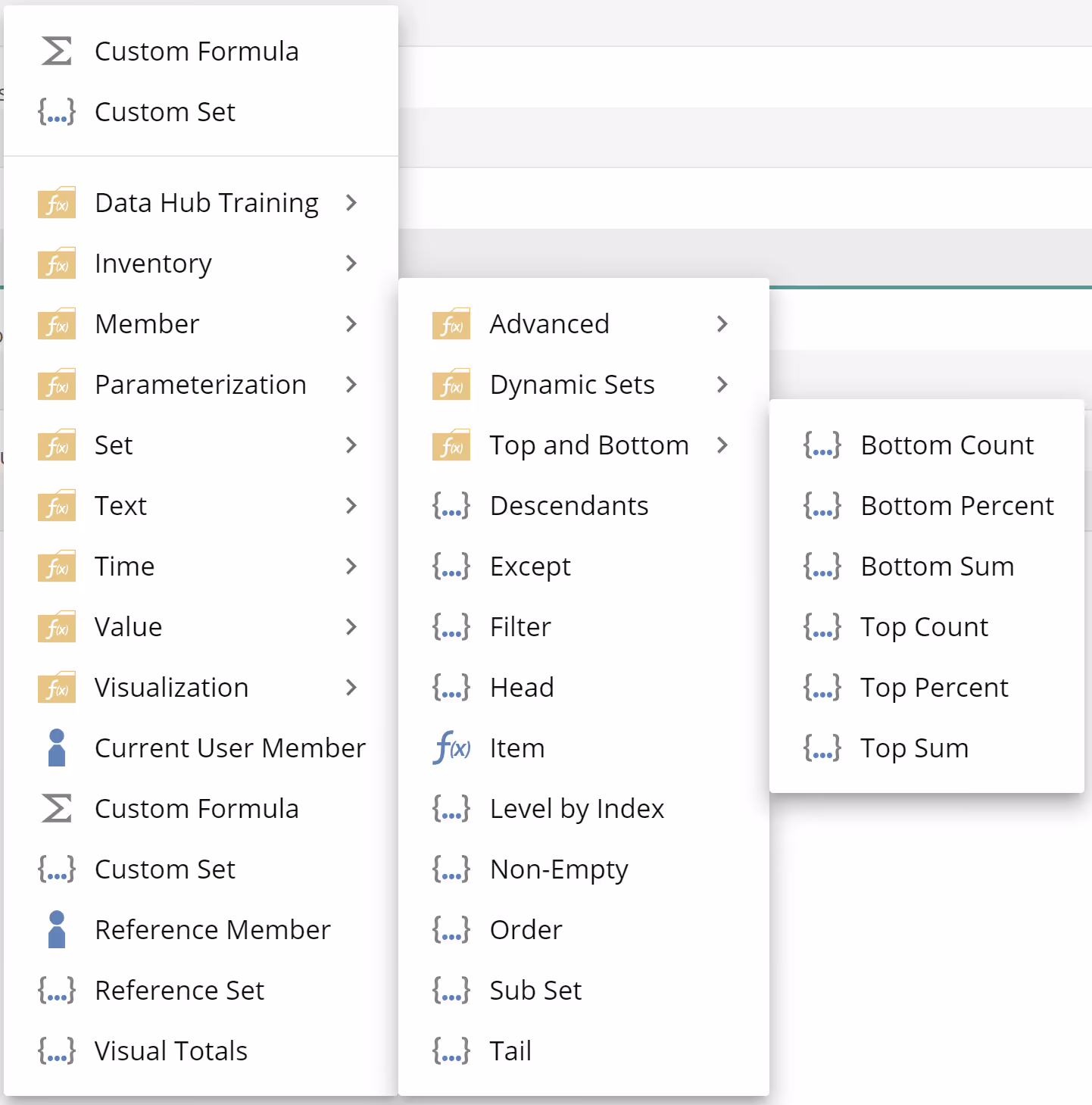The width and height of the screenshot is (1092, 1105).
Task: Click the folder icon beside Advanced
Action: coord(451,324)
